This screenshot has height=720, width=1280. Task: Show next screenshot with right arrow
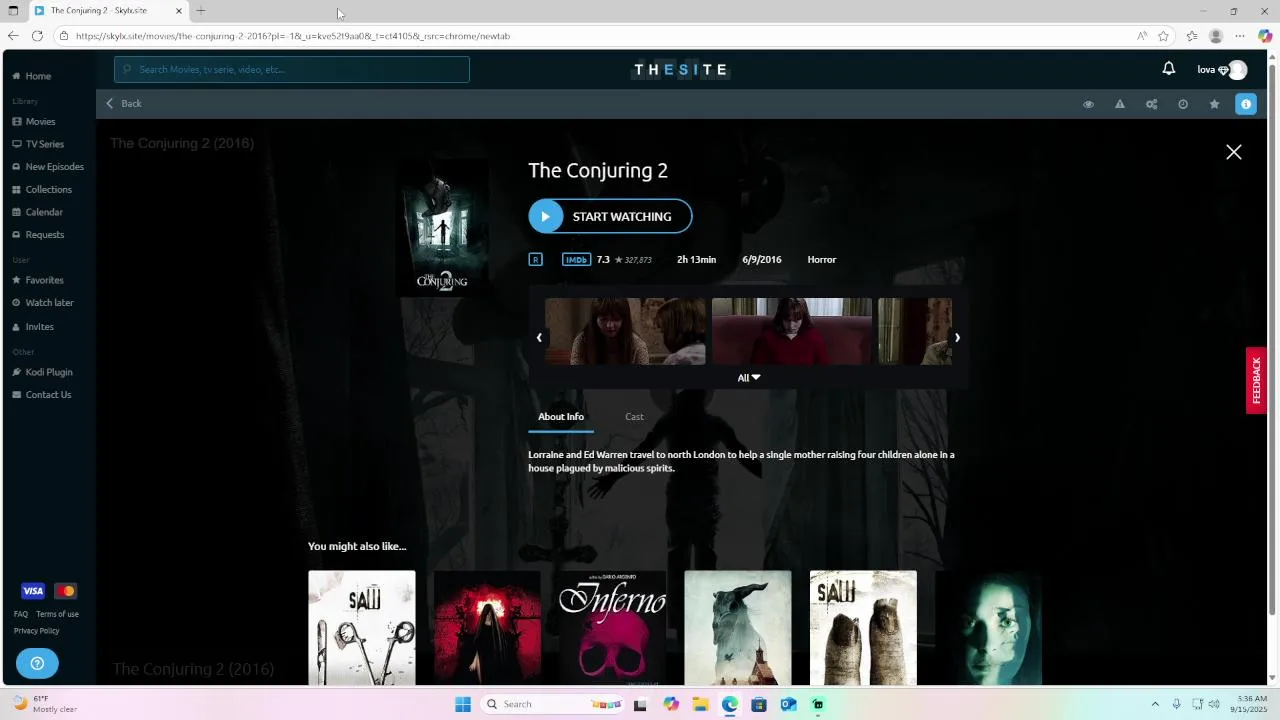[957, 337]
